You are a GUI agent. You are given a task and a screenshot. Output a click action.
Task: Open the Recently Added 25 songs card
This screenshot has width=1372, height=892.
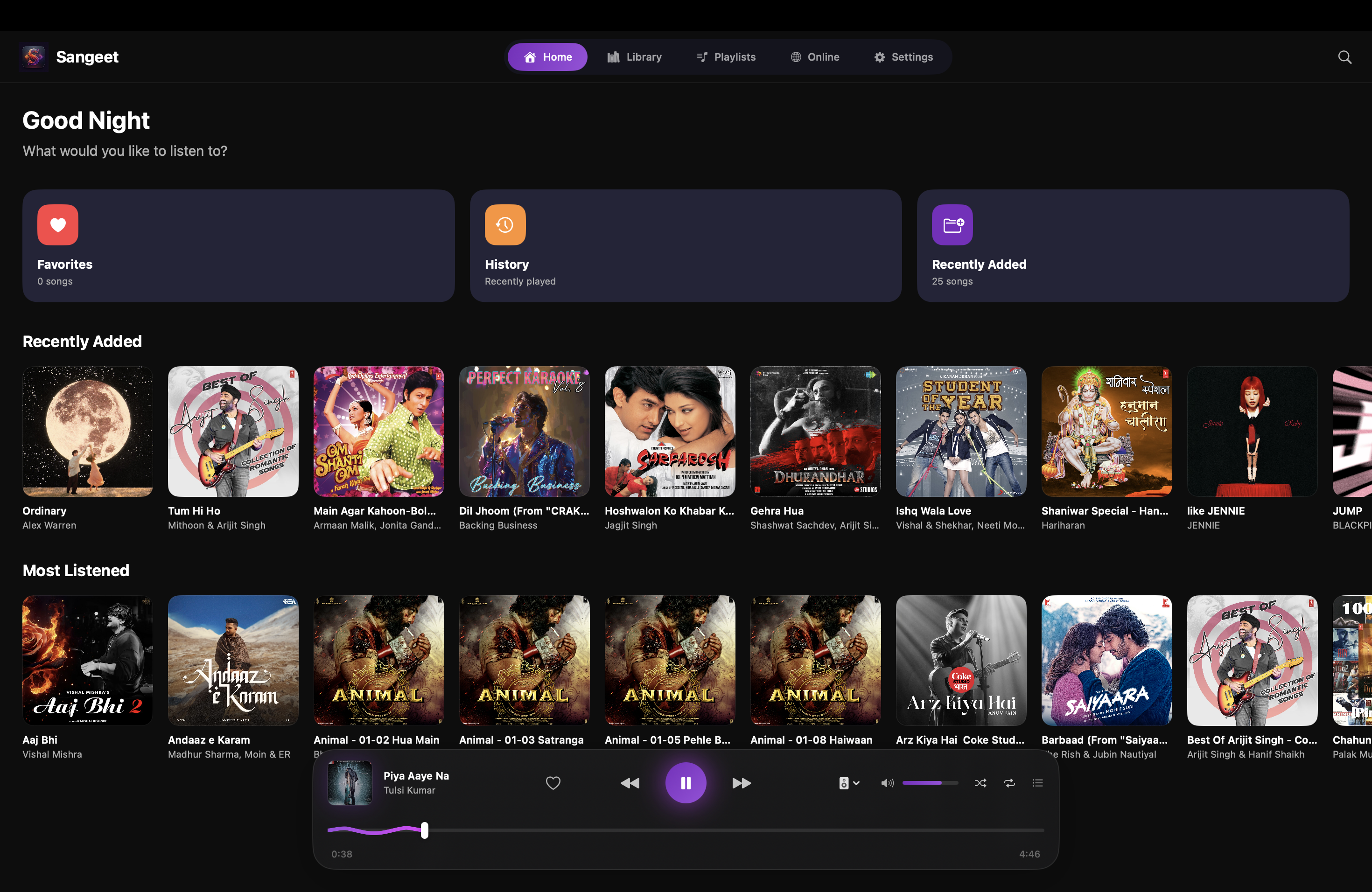[1133, 246]
